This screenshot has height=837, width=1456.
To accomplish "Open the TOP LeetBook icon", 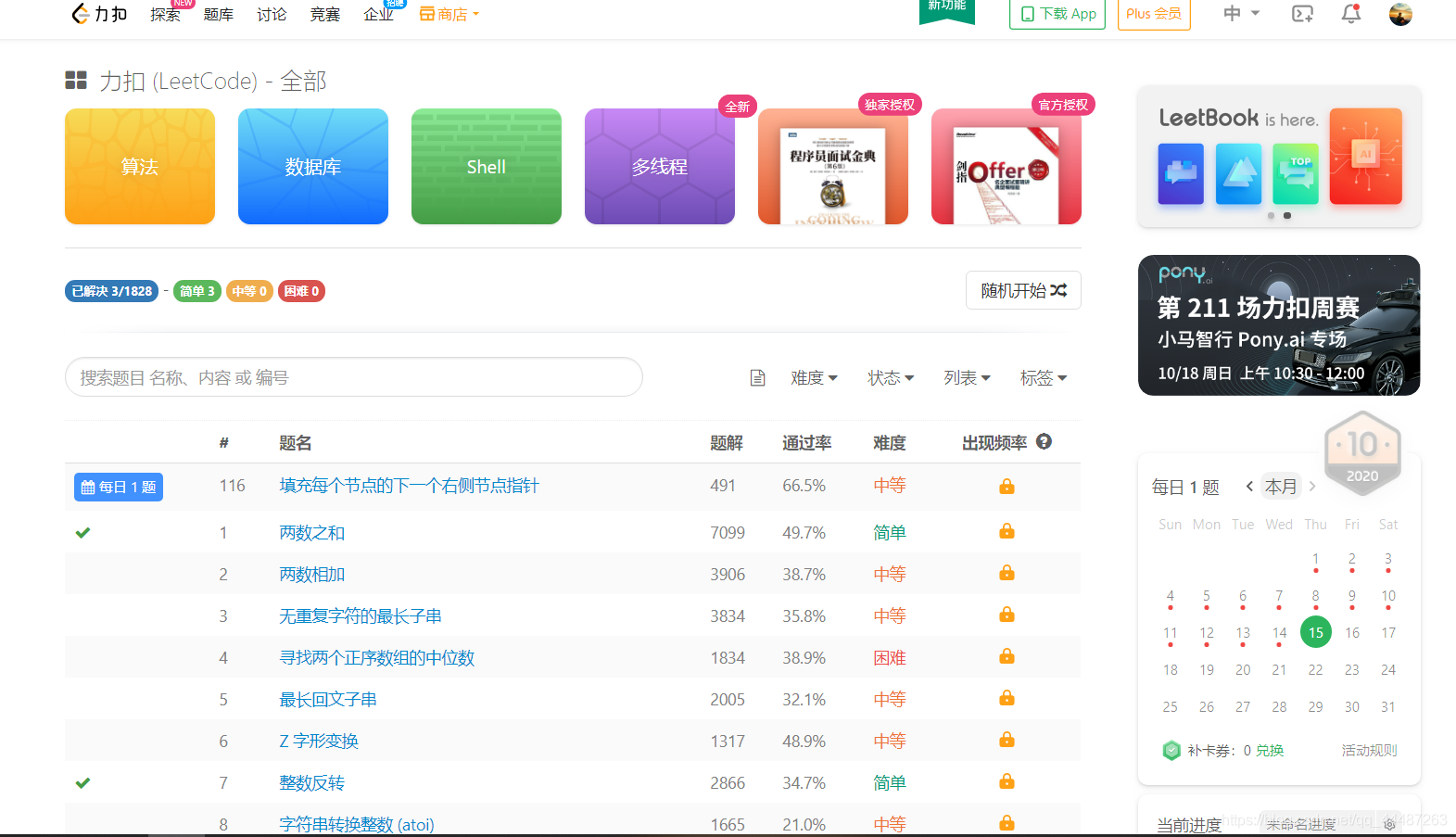I will [1296, 174].
